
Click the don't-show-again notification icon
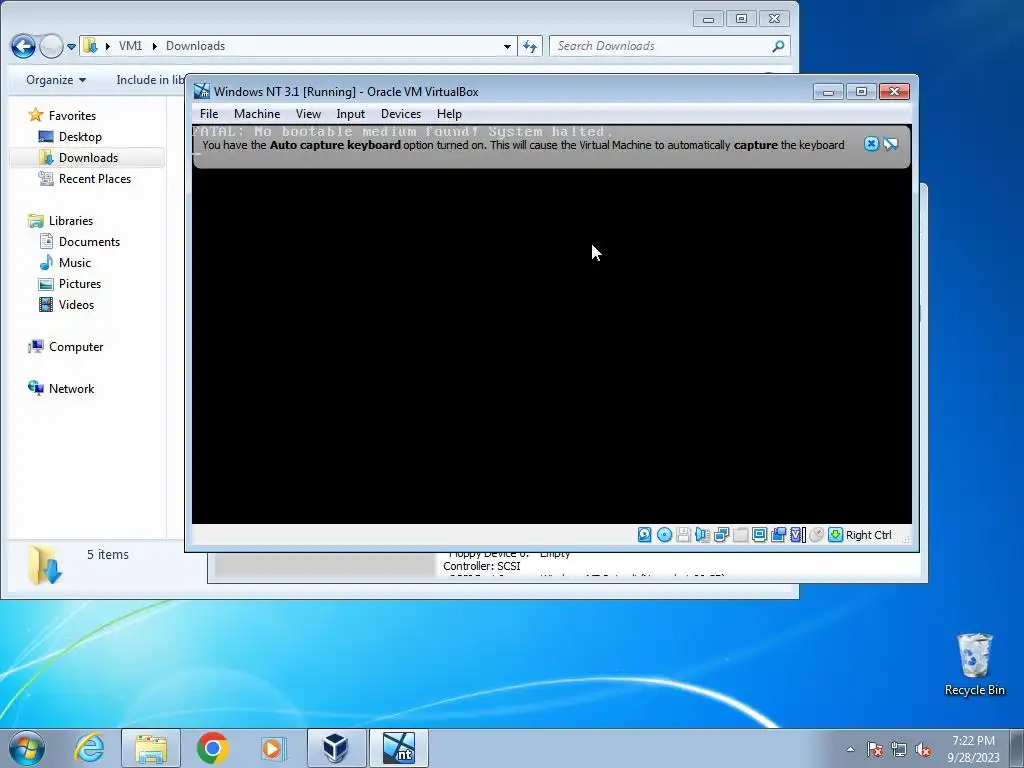(891, 144)
